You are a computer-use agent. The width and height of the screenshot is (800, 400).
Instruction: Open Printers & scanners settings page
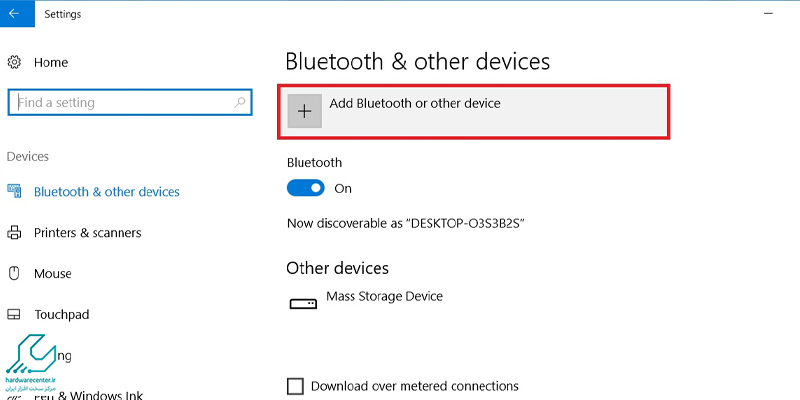pyautogui.click(x=87, y=233)
